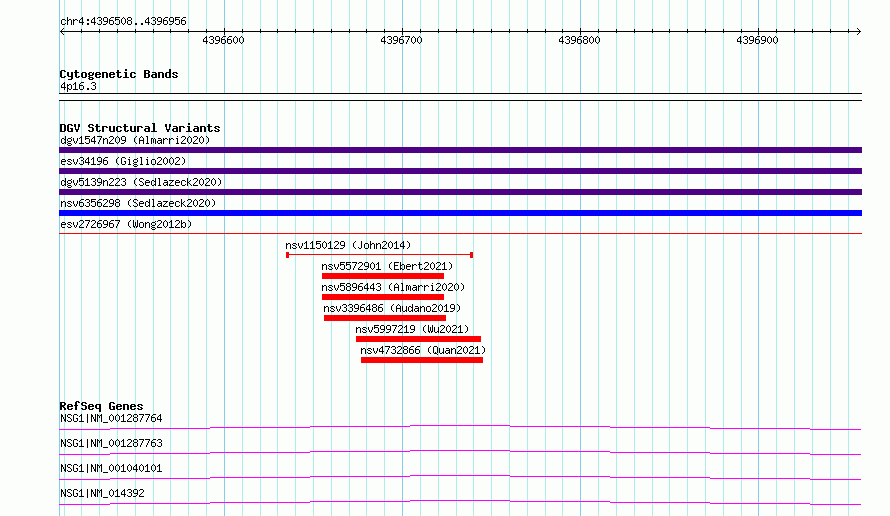
Task: Click the NM_001287764 magenta gene line
Action: pos(460,427)
